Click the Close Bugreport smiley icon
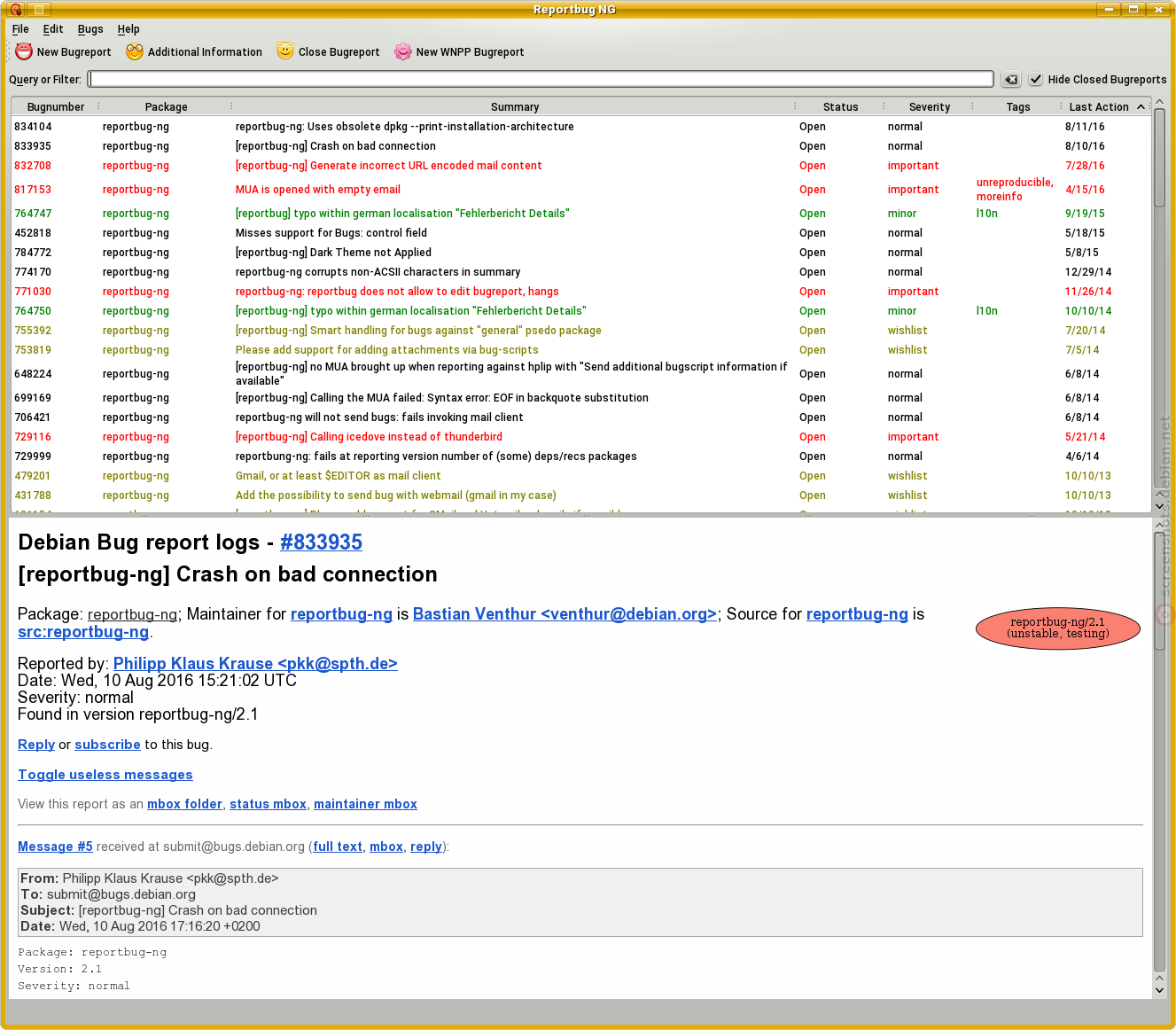This screenshot has width=1176, height=1030. click(285, 51)
